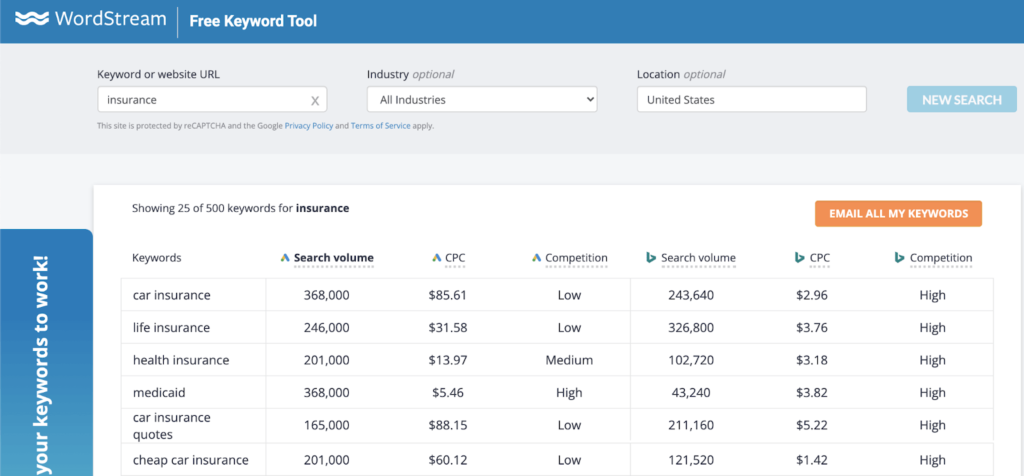
Task: Click Google Ads icon beside CPC
Action: tap(437, 258)
